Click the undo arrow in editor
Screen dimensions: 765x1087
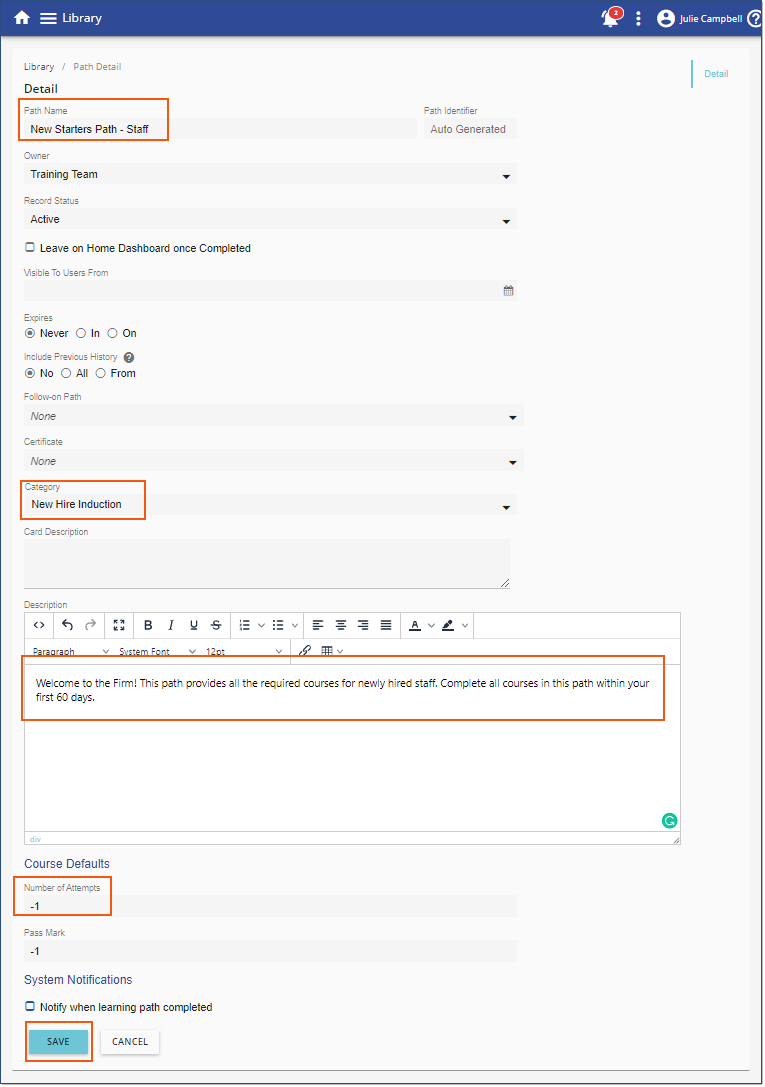point(67,625)
